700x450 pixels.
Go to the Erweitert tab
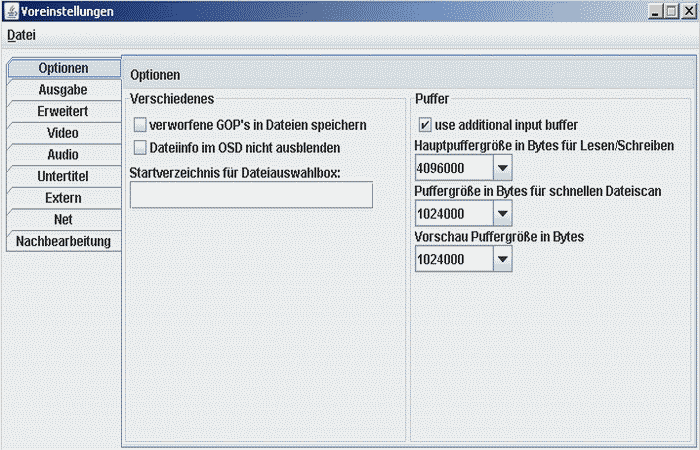point(63,111)
